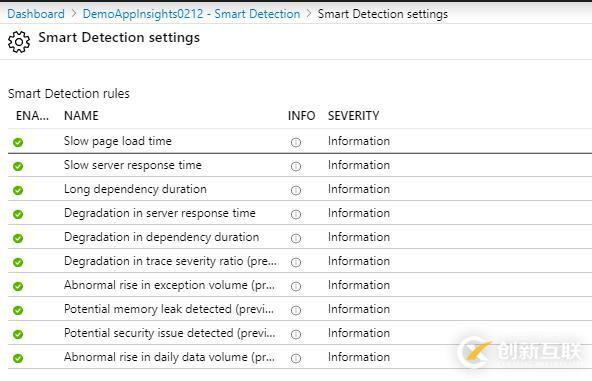This screenshot has height=381, width=592.
Task: Click enabled checkmark for Abnormal rise in exception volume
Action: pos(18,286)
